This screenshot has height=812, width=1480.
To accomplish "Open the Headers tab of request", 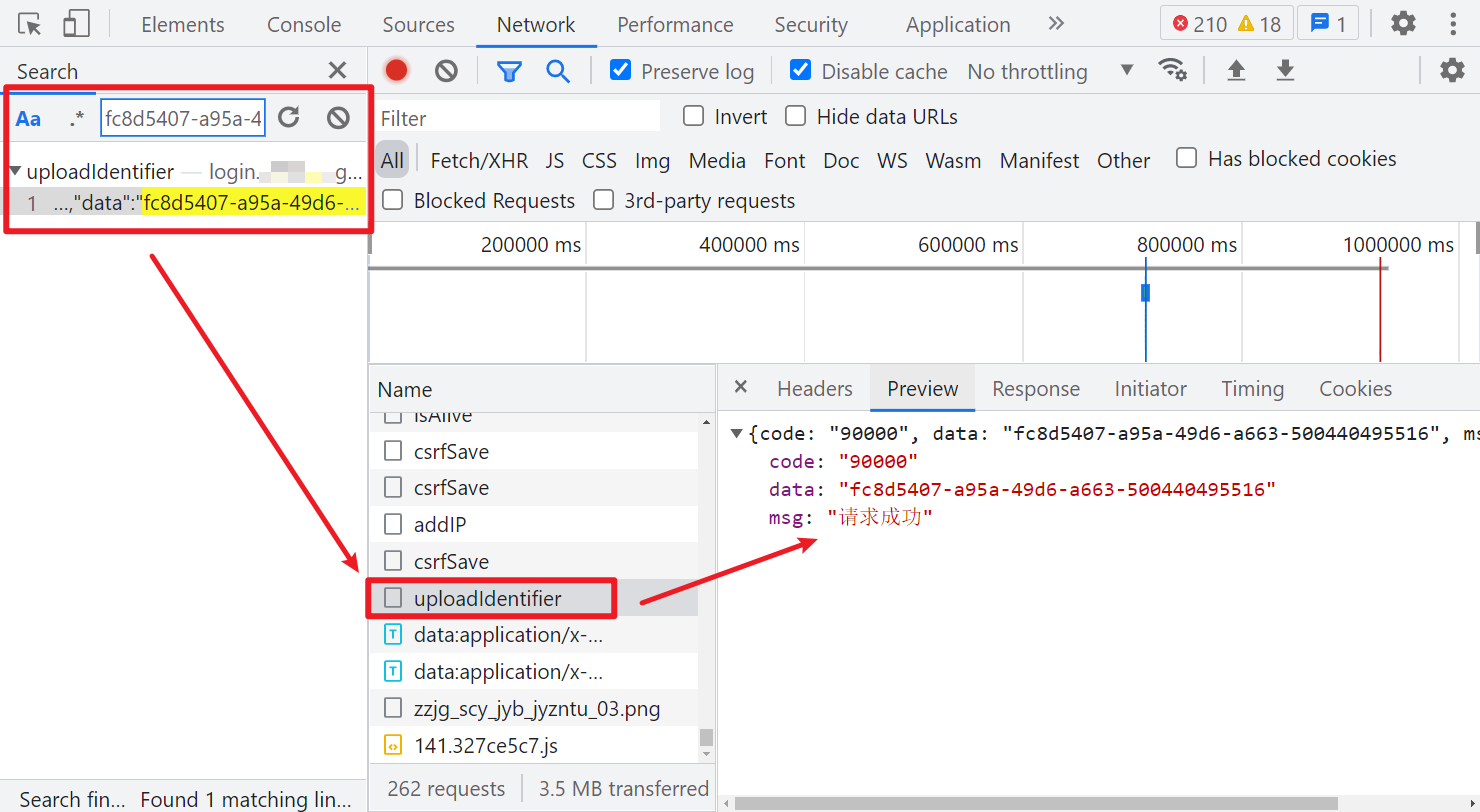I will click(814, 388).
